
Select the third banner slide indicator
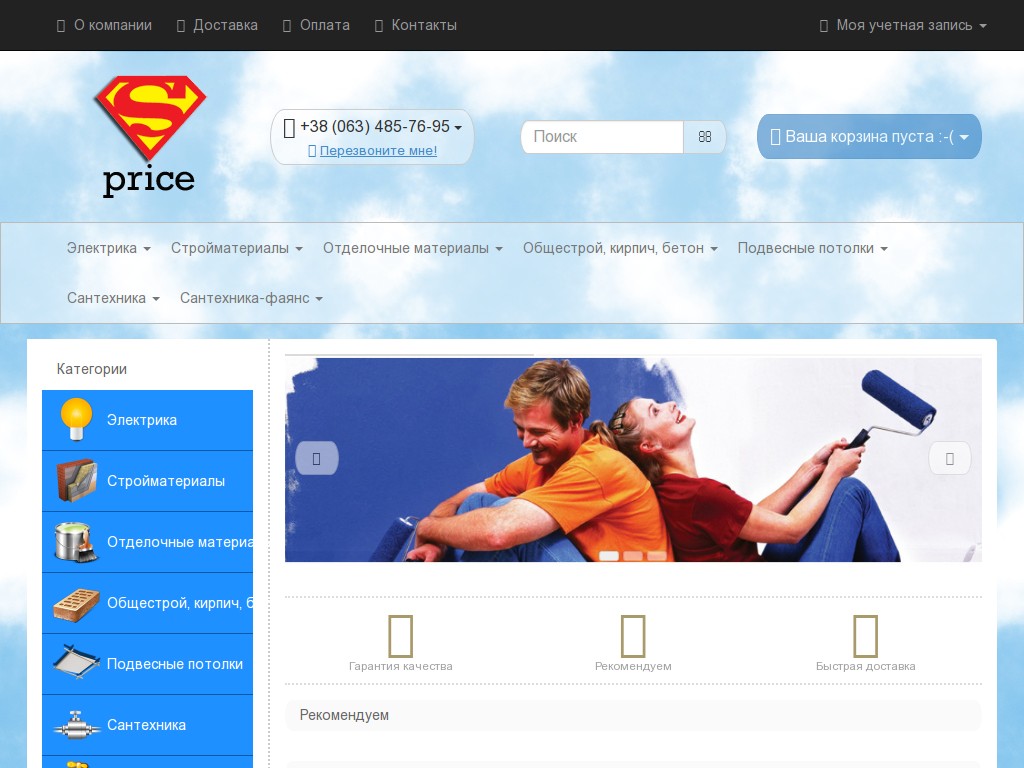(x=657, y=556)
